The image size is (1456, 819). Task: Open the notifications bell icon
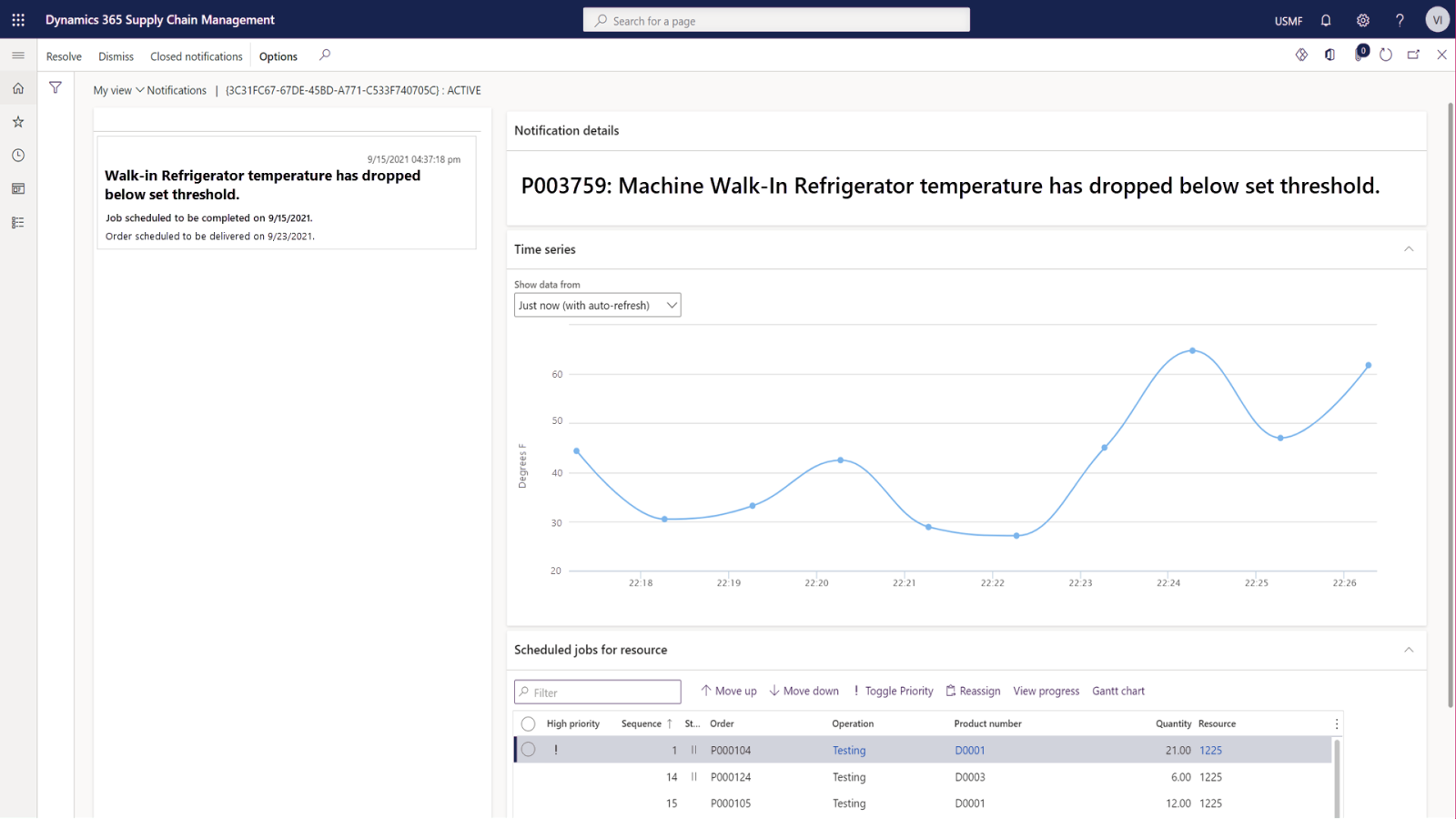1326,20
